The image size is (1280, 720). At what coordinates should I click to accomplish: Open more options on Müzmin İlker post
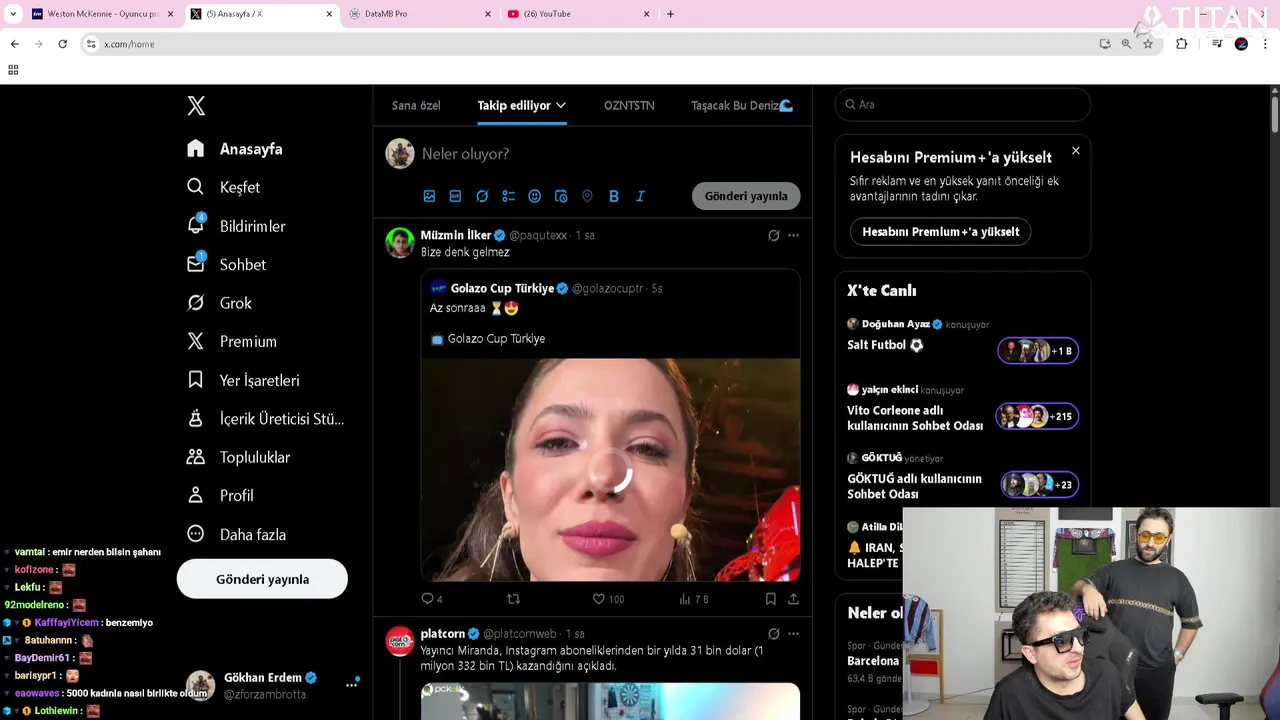point(793,236)
